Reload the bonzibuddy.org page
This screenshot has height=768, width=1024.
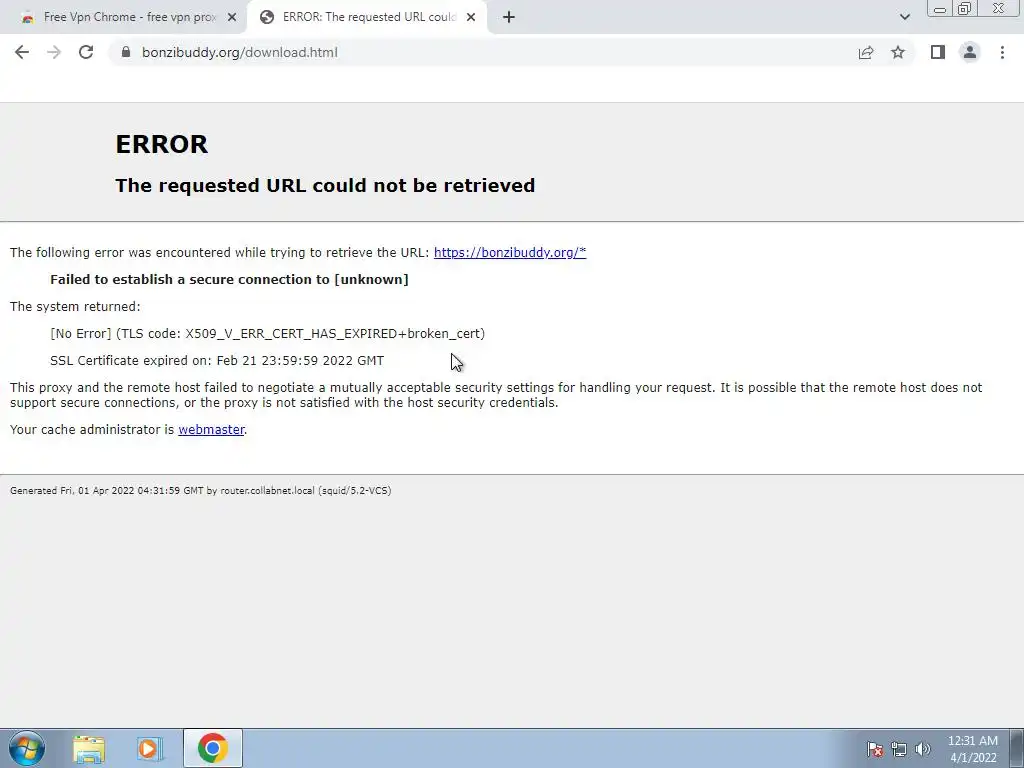[x=86, y=52]
